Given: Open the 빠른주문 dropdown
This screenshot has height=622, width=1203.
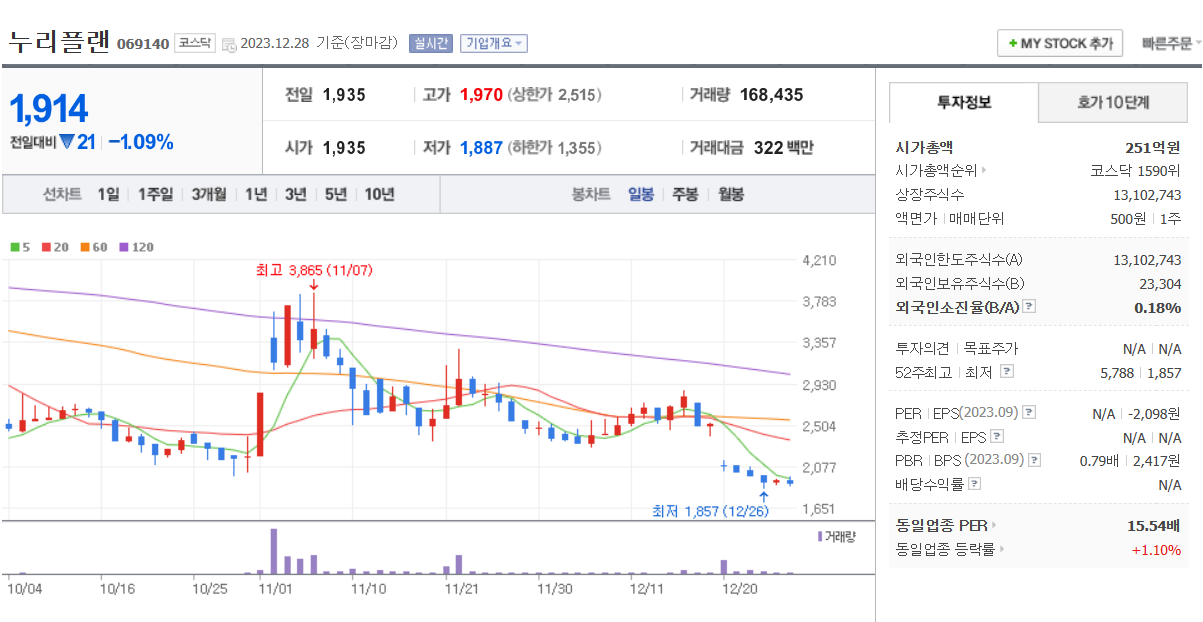Looking at the screenshot, I should [1171, 44].
